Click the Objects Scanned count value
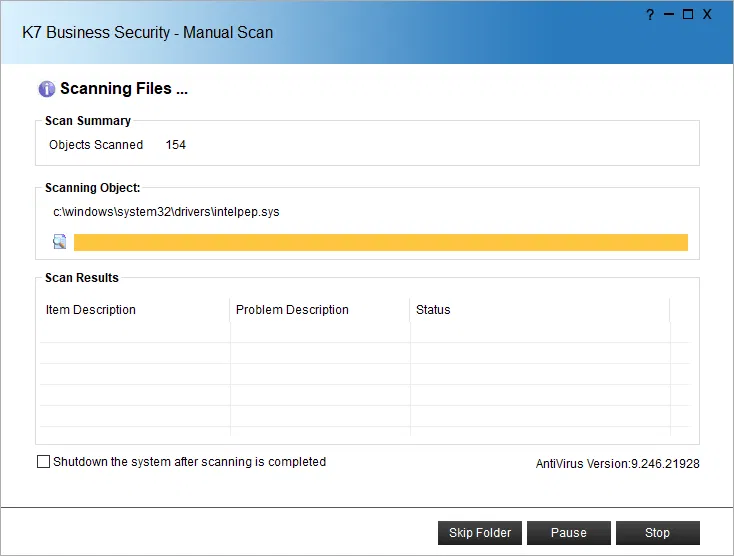Screen dimensions: 734x556 coord(176,145)
